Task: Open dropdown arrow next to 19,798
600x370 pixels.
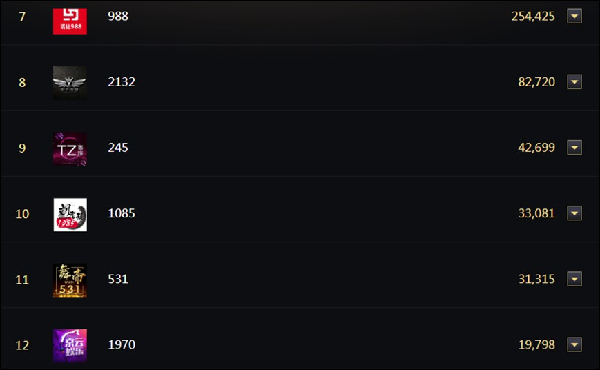Action: tap(574, 344)
